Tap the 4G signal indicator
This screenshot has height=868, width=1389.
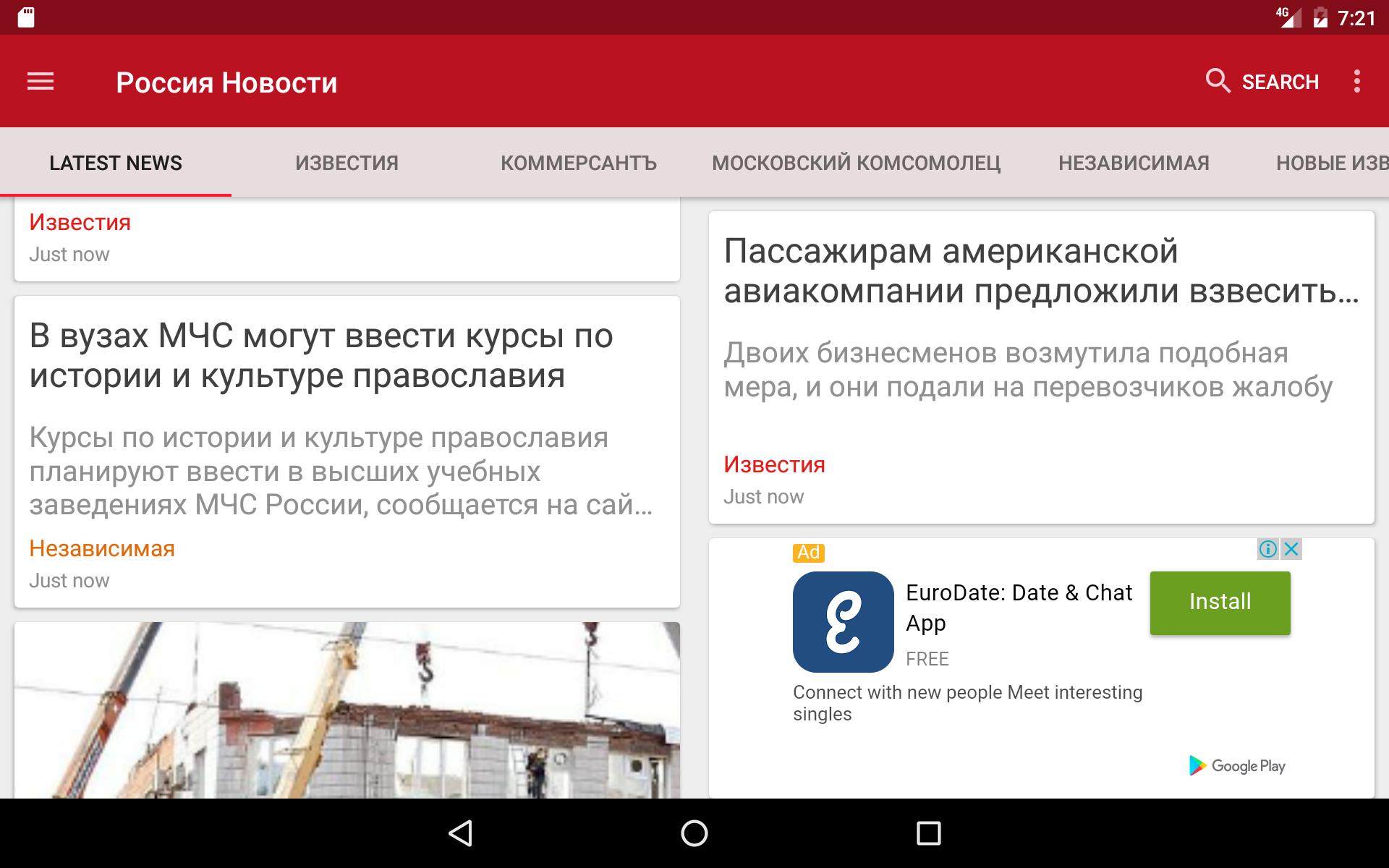[x=1288, y=17]
